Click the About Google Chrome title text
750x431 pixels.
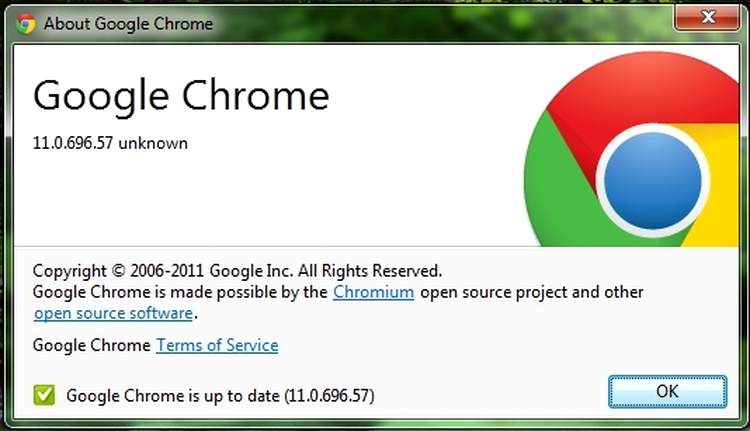click(128, 23)
